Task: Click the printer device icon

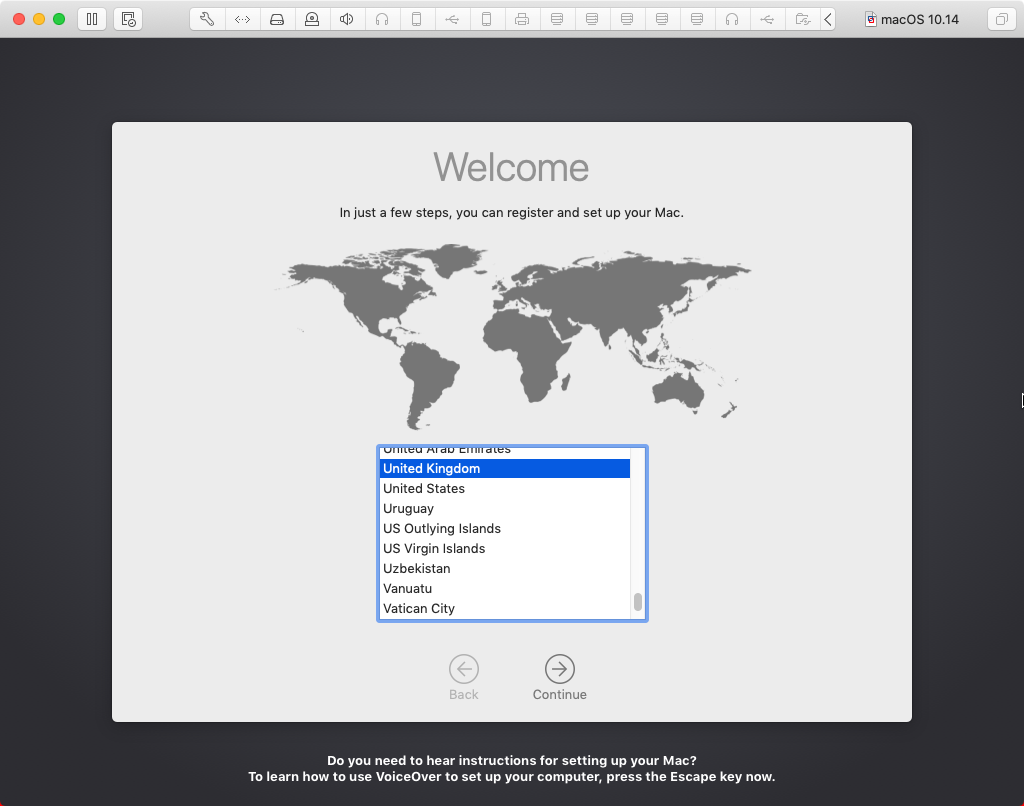Action: (522, 19)
